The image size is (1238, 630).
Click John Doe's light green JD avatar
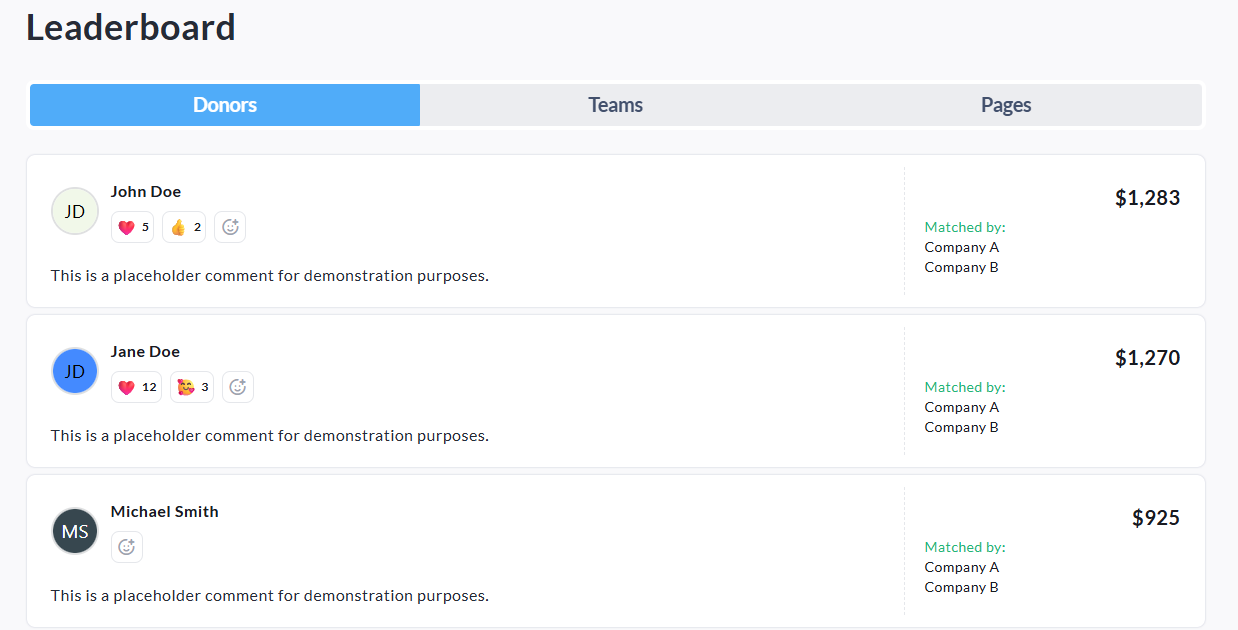75,211
